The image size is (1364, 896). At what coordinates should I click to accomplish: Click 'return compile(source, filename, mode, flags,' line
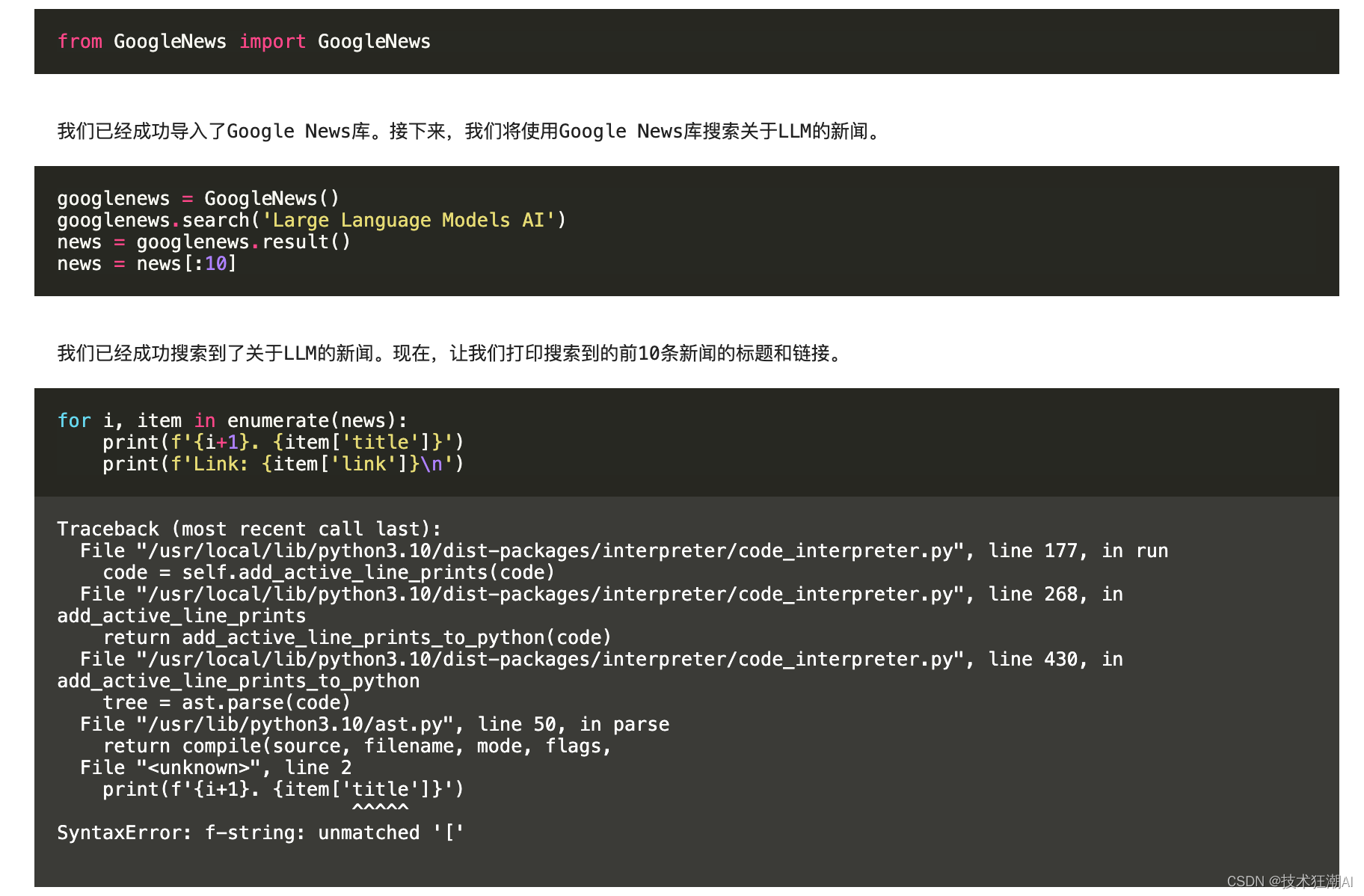(357, 746)
